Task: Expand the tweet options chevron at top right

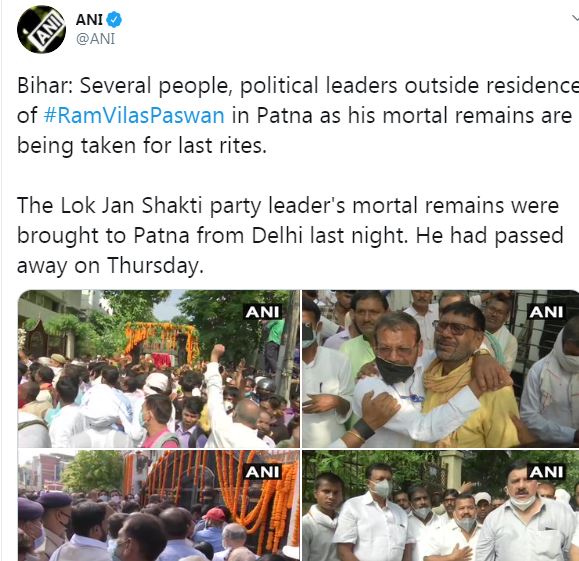Action: click(575, 18)
